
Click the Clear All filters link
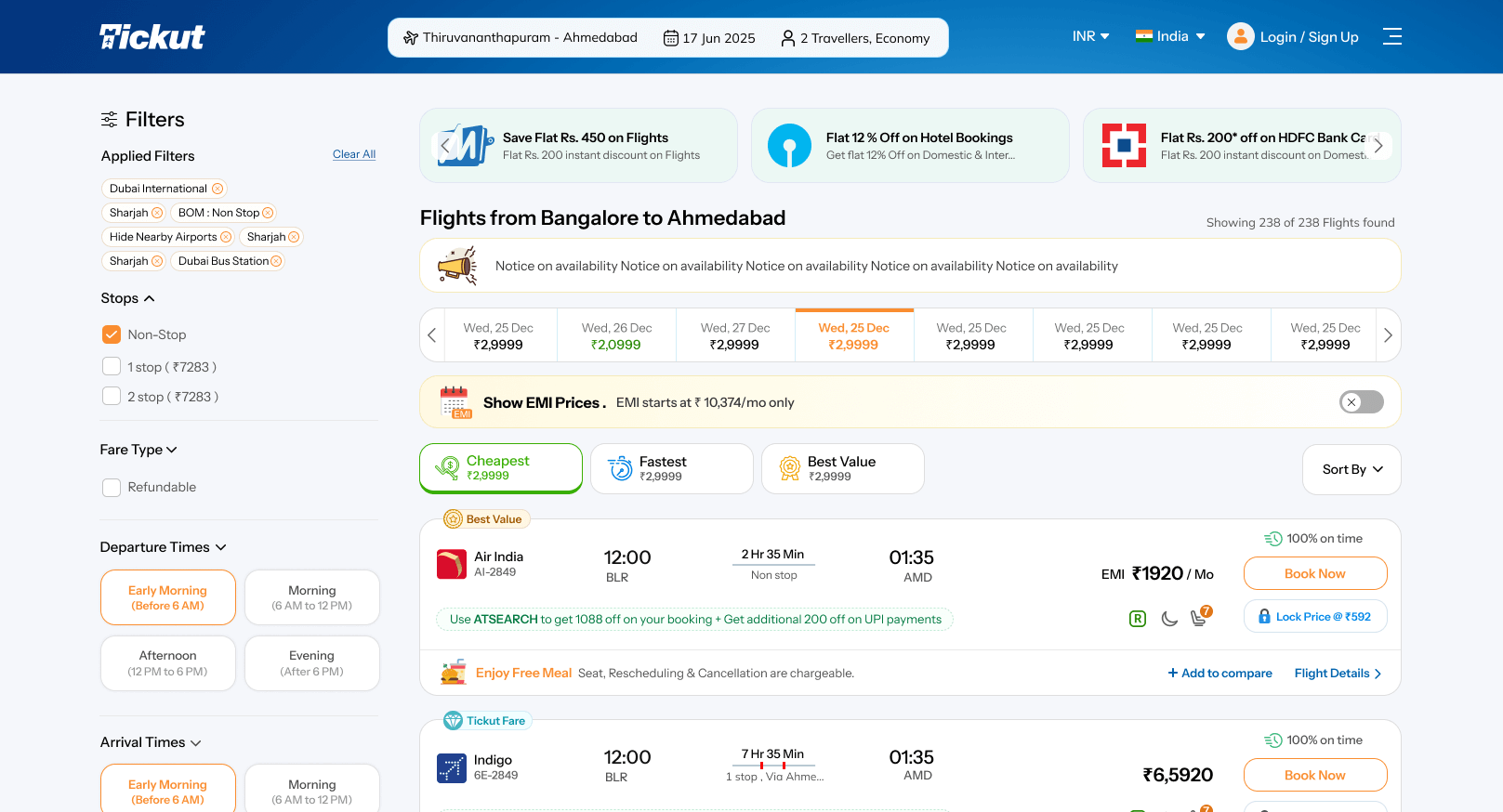point(354,154)
